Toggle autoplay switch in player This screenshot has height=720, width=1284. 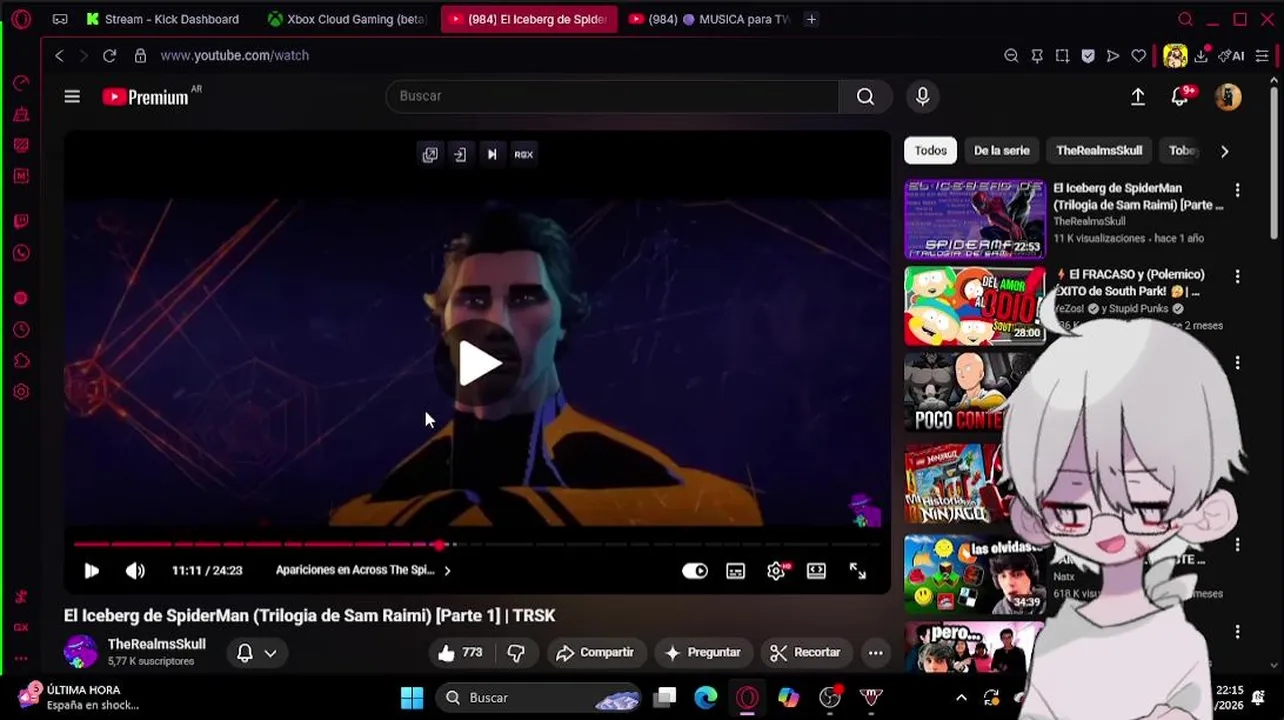click(x=694, y=571)
